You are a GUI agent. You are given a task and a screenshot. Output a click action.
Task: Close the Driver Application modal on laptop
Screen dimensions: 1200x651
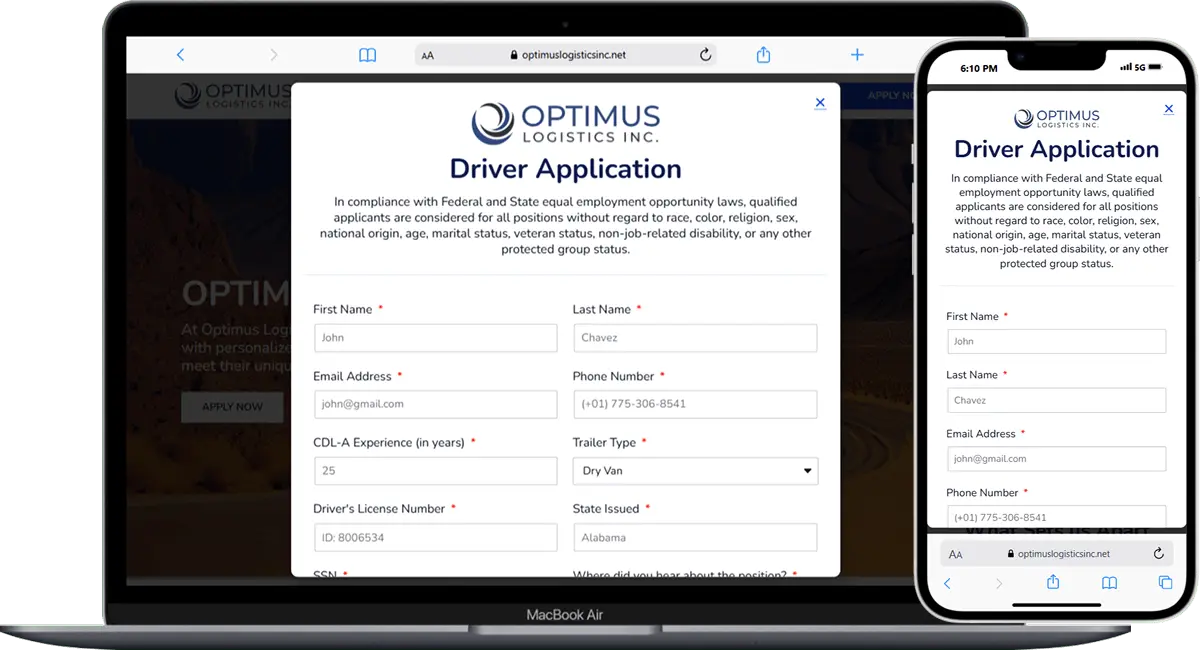pos(820,102)
